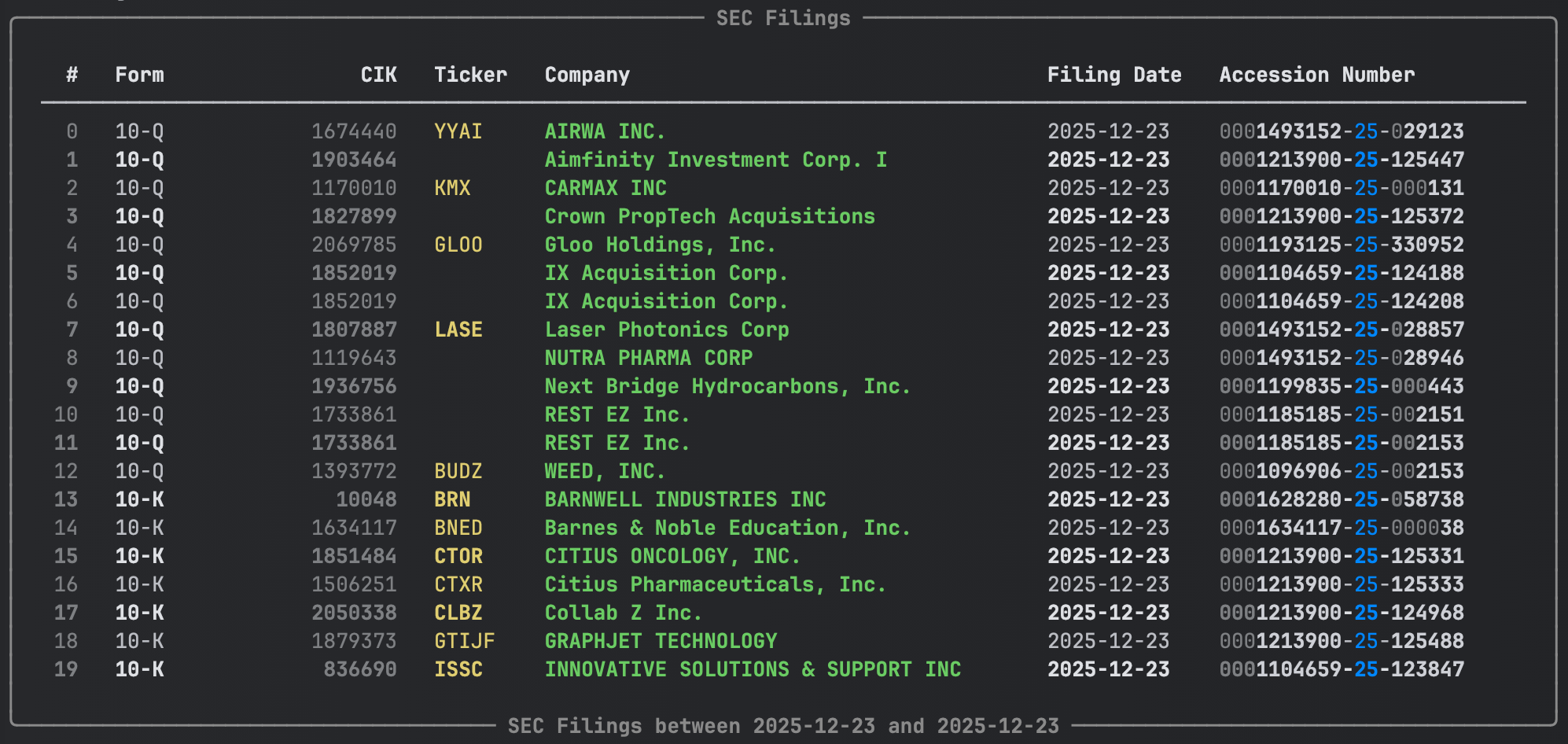The width and height of the screenshot is (1568, 744).
Task: Click the CIK column header
Action: (378, 75)
